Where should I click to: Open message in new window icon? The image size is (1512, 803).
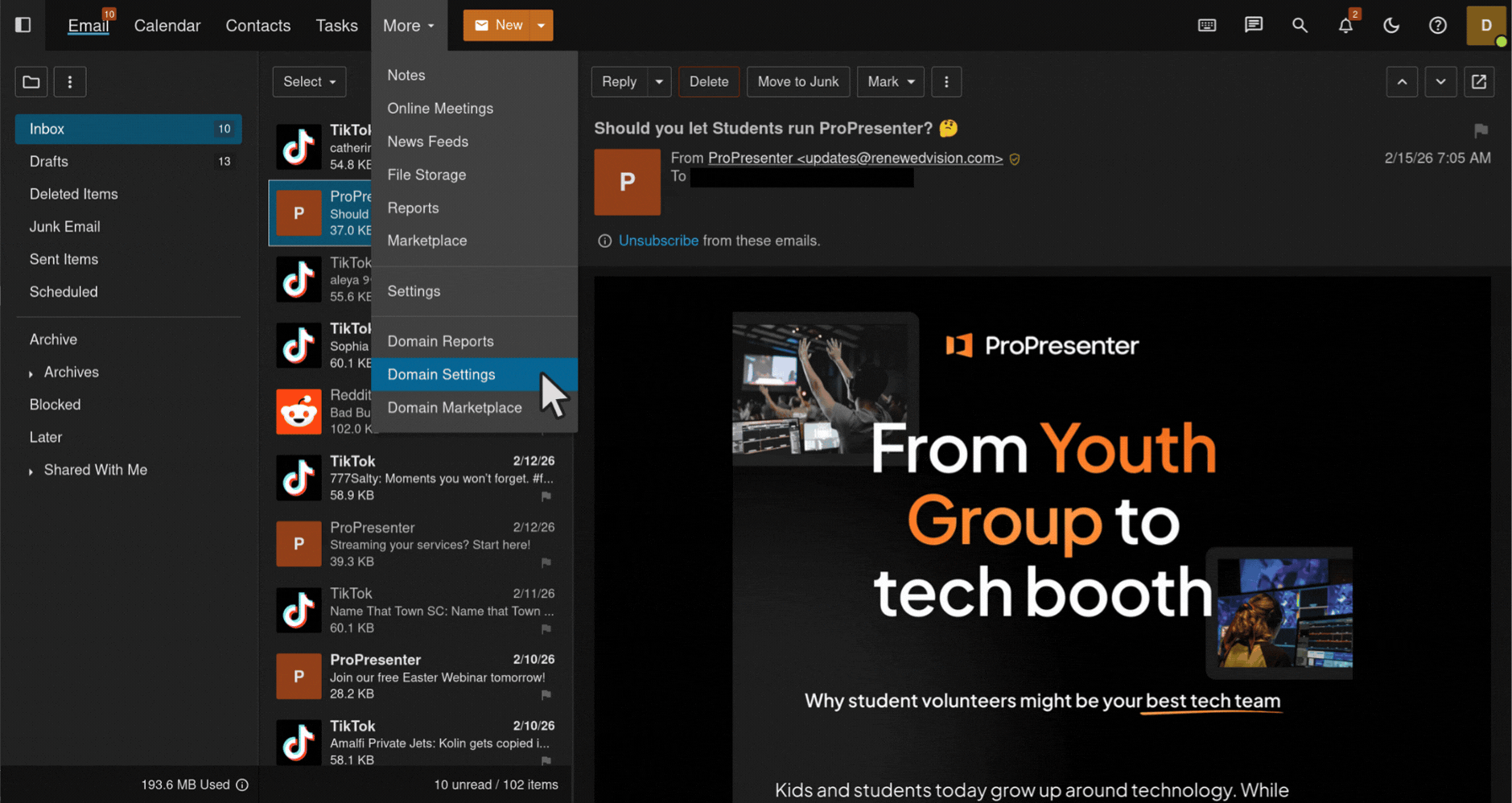pyautogui.click(x=1478, y=81)
